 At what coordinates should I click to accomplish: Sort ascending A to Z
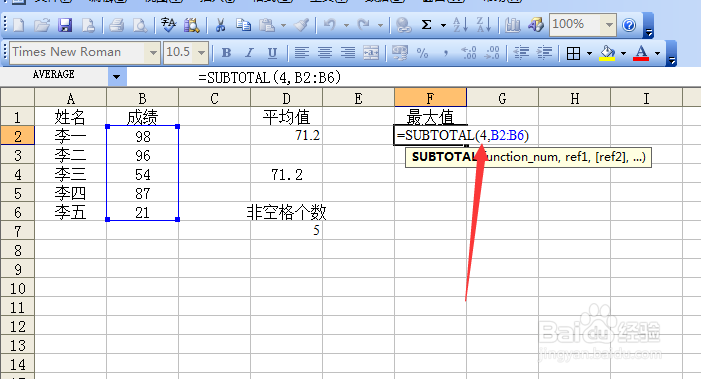[x=460, y=25]
